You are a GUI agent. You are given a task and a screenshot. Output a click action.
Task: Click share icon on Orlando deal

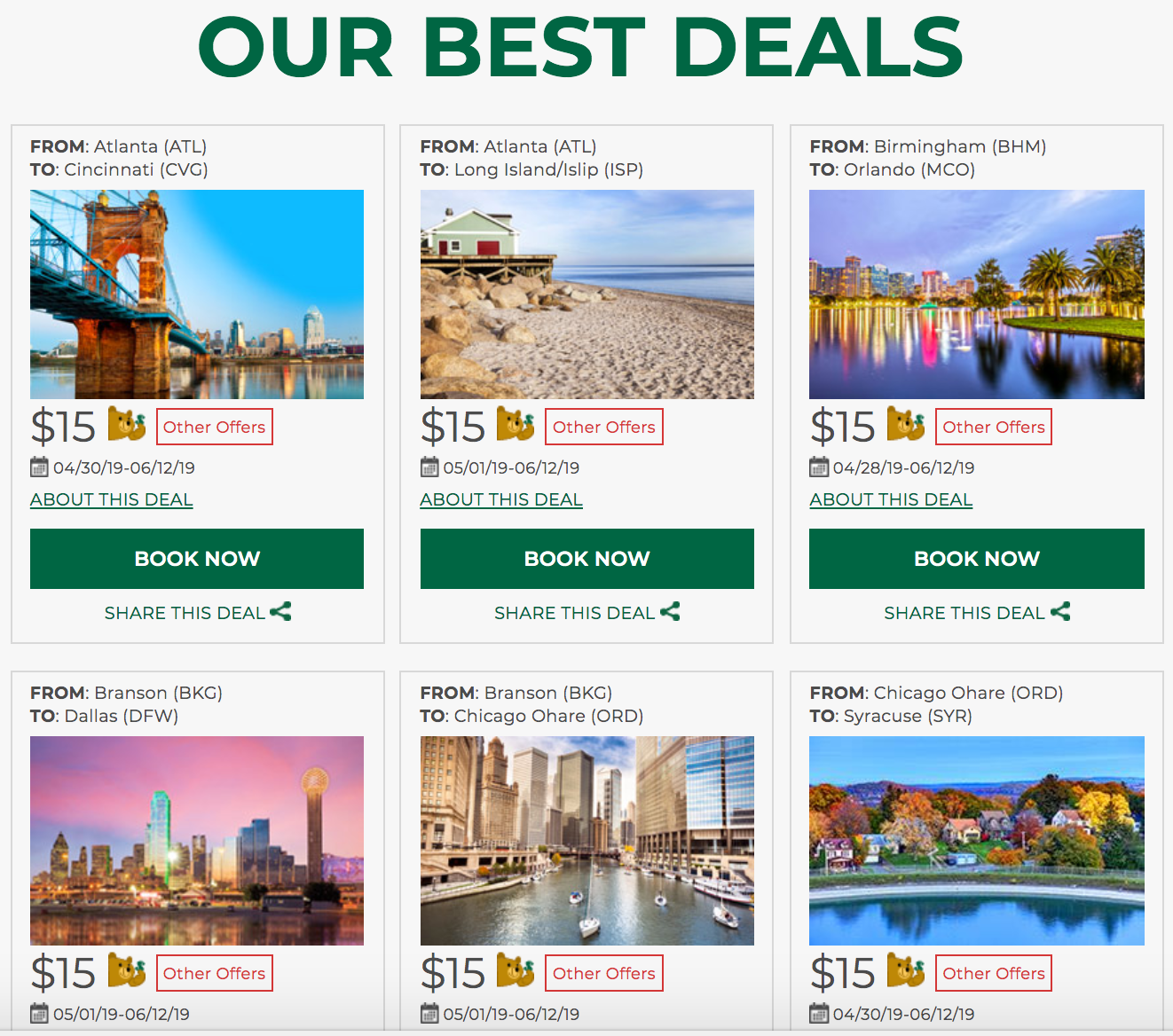coord(1060,611)
